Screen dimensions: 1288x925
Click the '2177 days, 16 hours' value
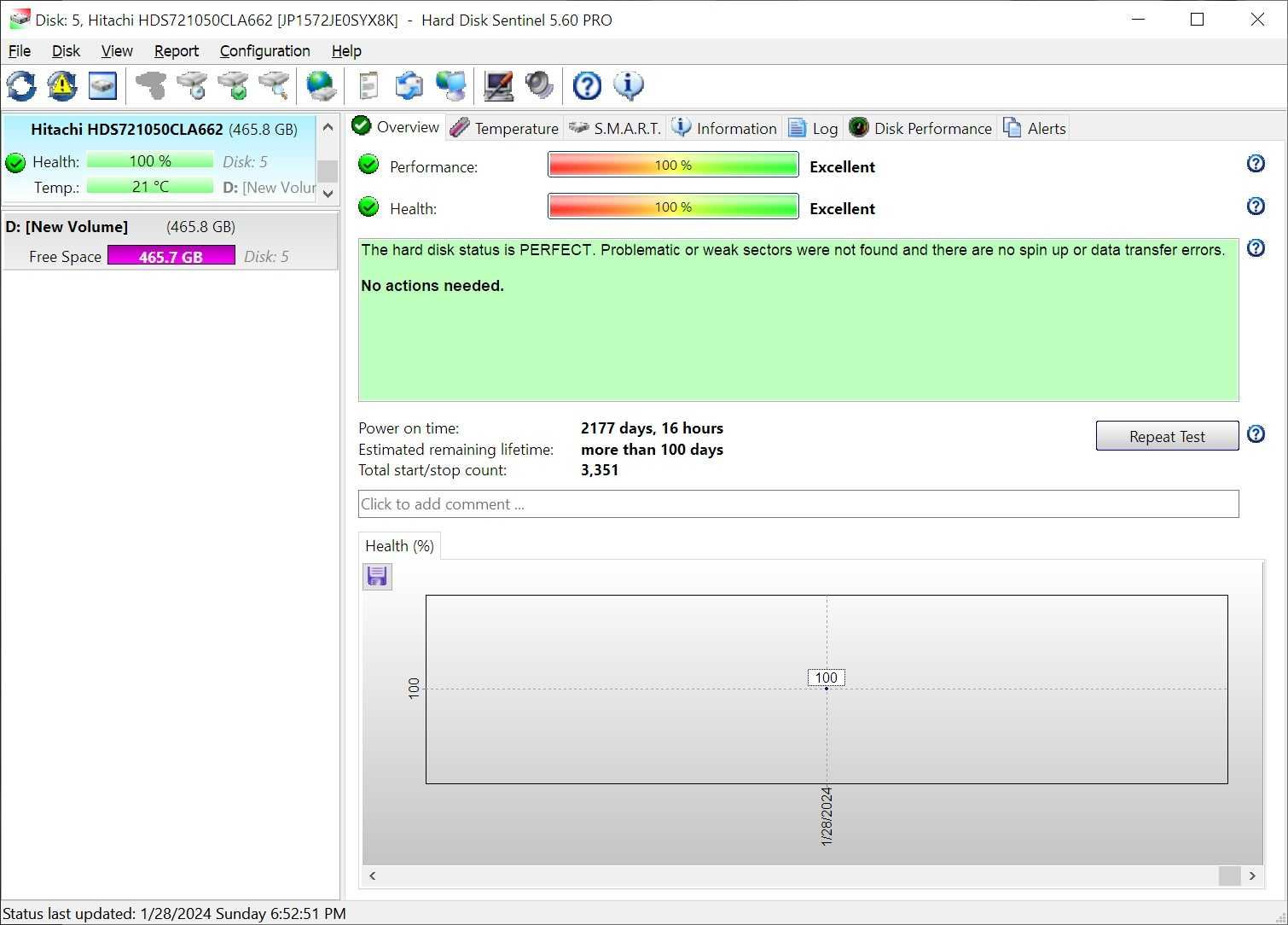coord(652,428)
